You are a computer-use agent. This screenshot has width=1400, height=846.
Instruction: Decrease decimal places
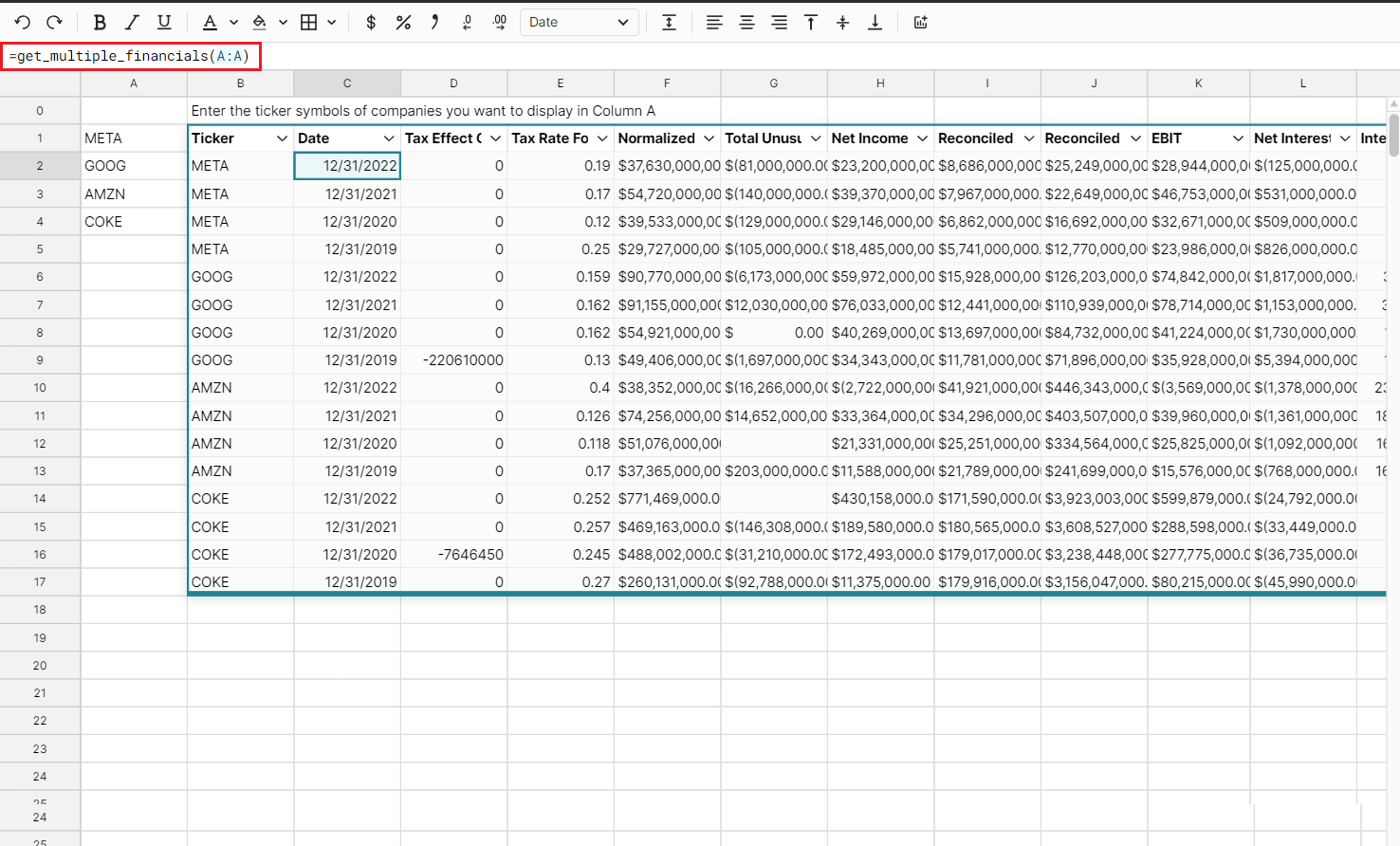(467, 22)
